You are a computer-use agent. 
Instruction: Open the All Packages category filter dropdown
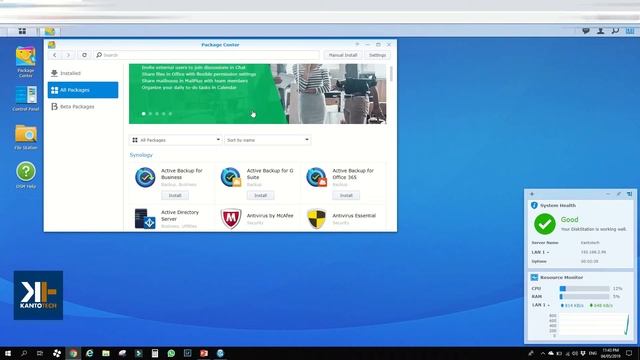176,140
